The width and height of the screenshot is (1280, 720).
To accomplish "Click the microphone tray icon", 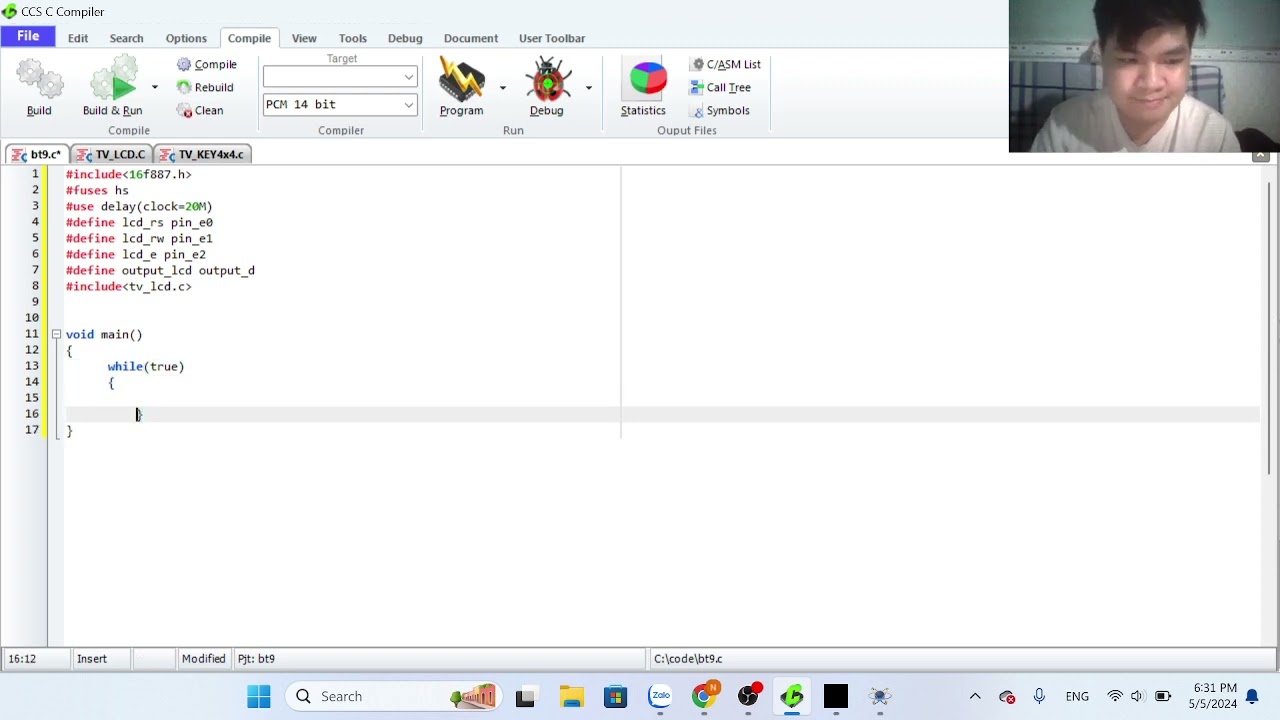I will click(x=1039, y=696).
